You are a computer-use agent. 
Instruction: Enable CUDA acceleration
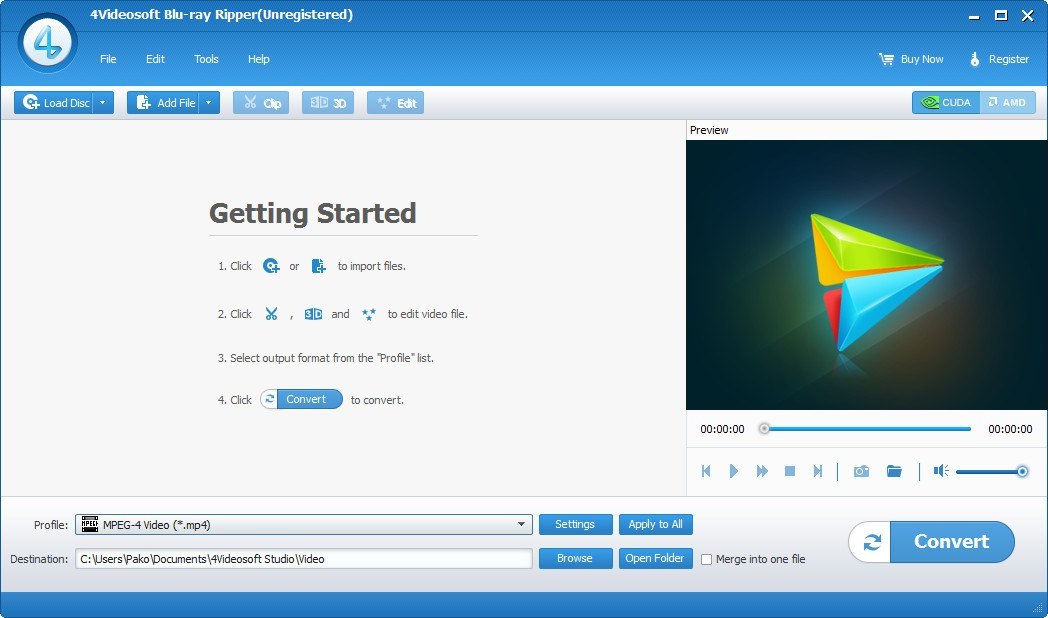click(x=944, y=101)
